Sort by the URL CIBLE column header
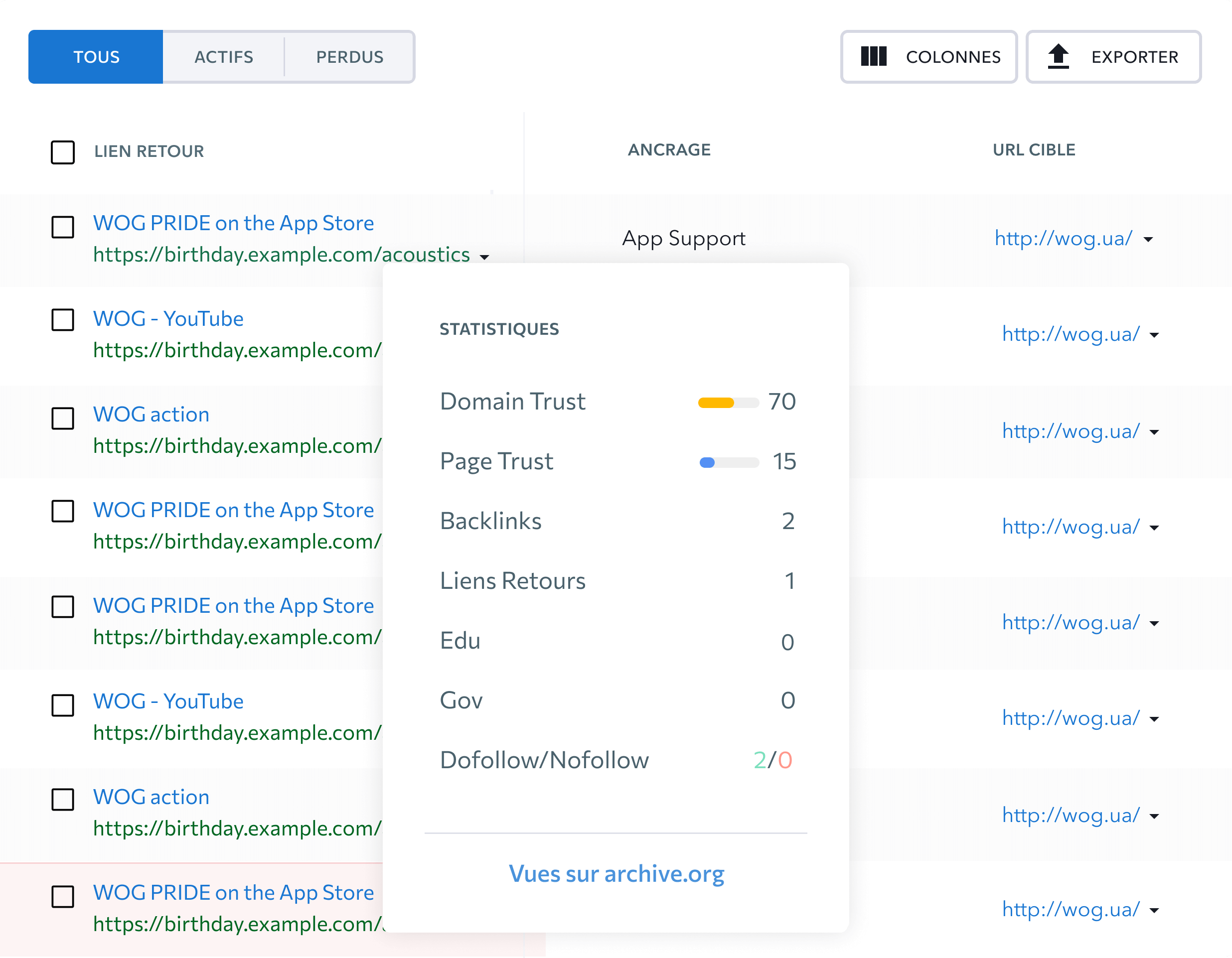This screenshot has width=1232, height=958. coord(1034,149)
